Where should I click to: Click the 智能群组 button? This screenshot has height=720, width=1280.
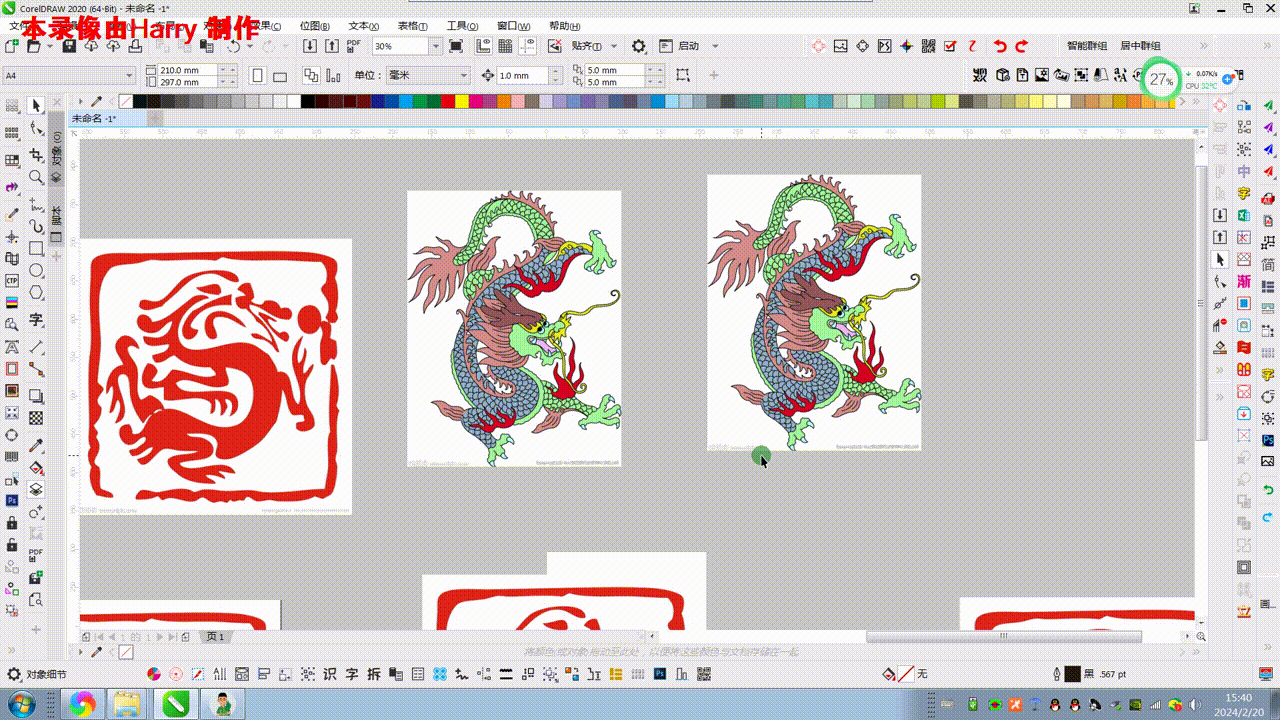1086,46
